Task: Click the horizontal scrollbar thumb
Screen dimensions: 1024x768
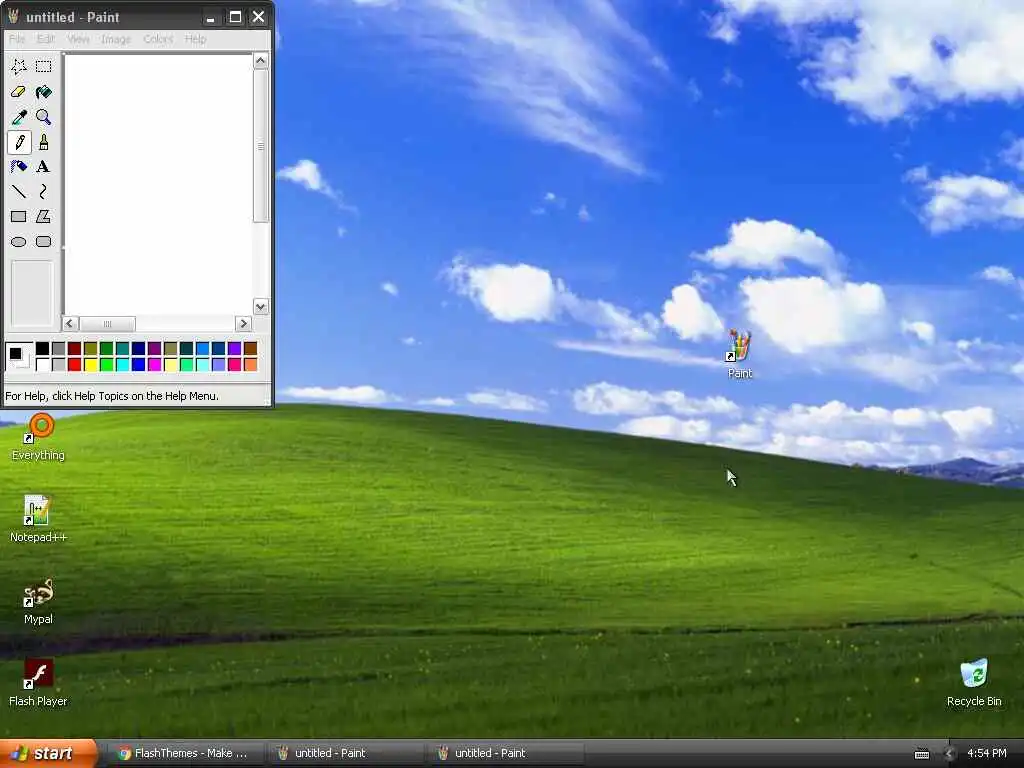Action: (x=107, y=323)
